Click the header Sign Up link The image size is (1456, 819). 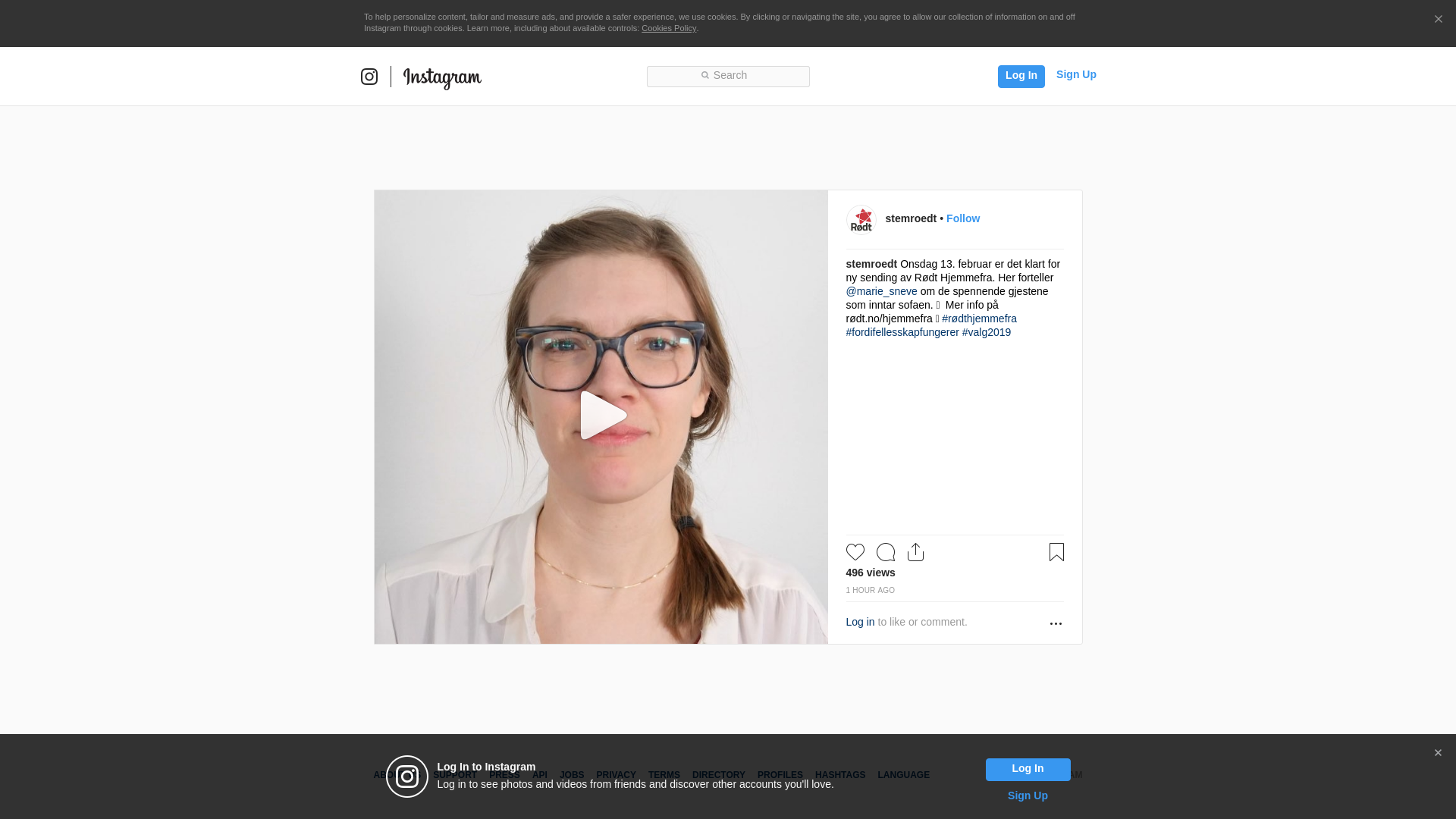point(1075,74)
